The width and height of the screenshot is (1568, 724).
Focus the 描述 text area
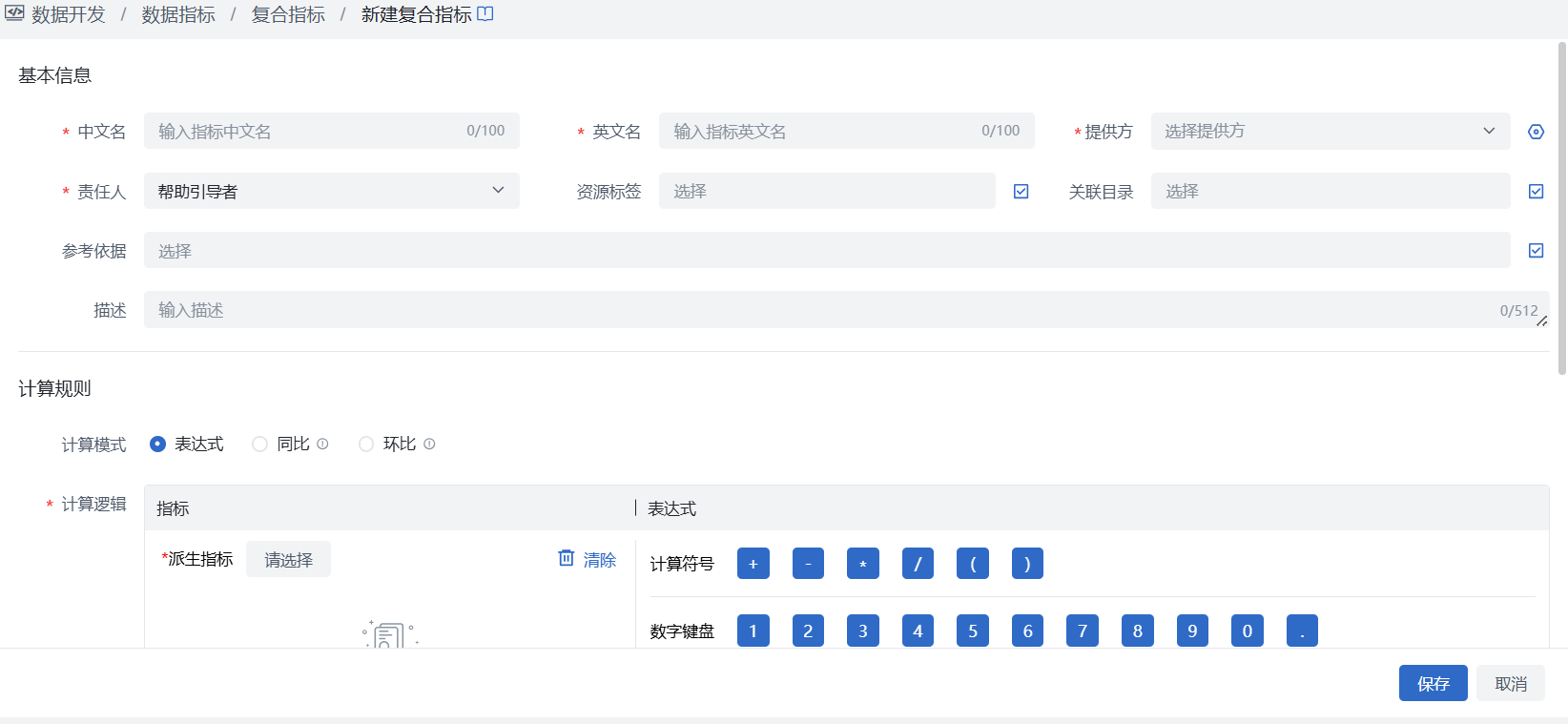coord(847,309)
